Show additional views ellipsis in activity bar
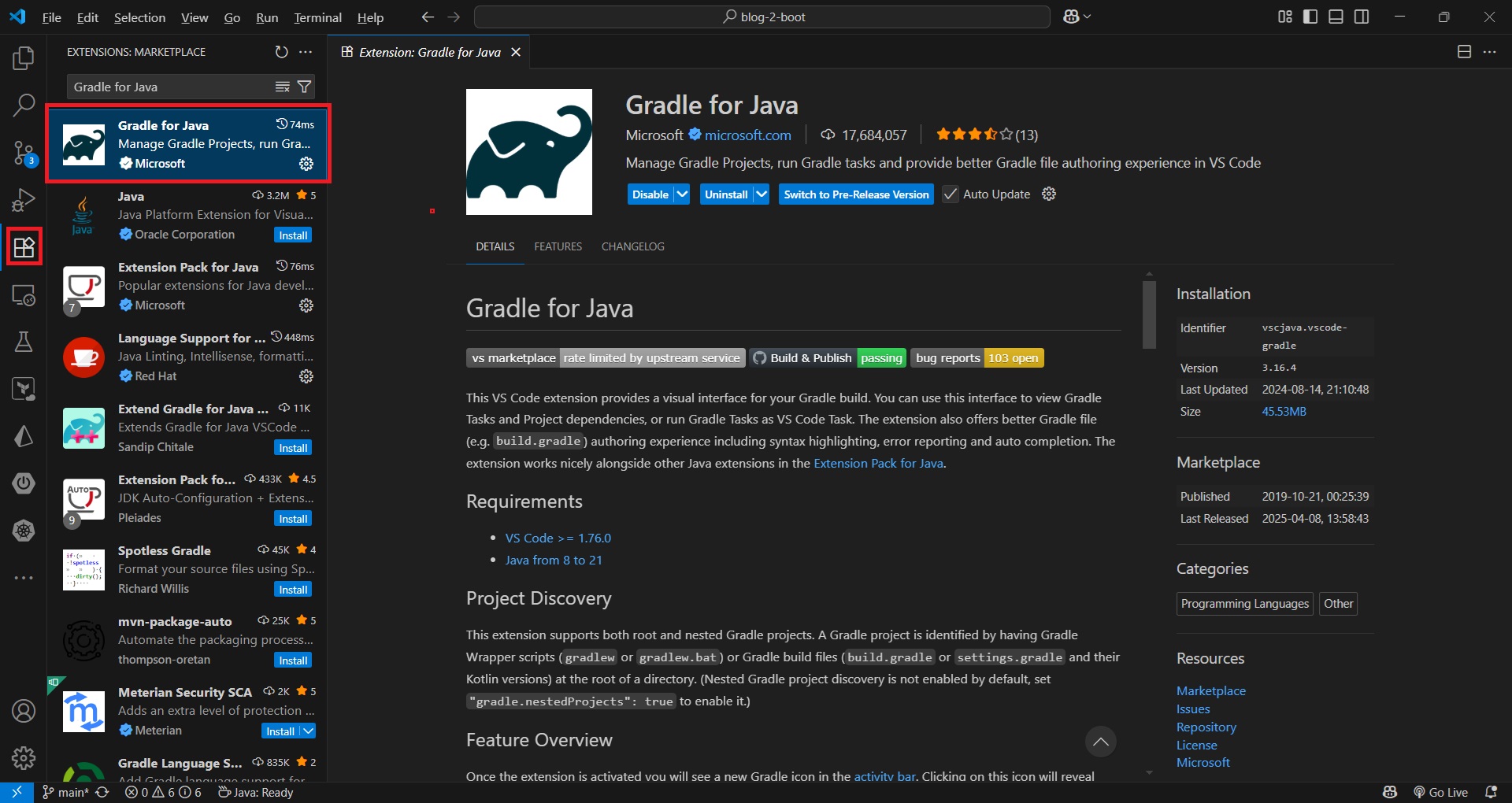The width and height of the screenshot is (1512, 803). point(24,578)
